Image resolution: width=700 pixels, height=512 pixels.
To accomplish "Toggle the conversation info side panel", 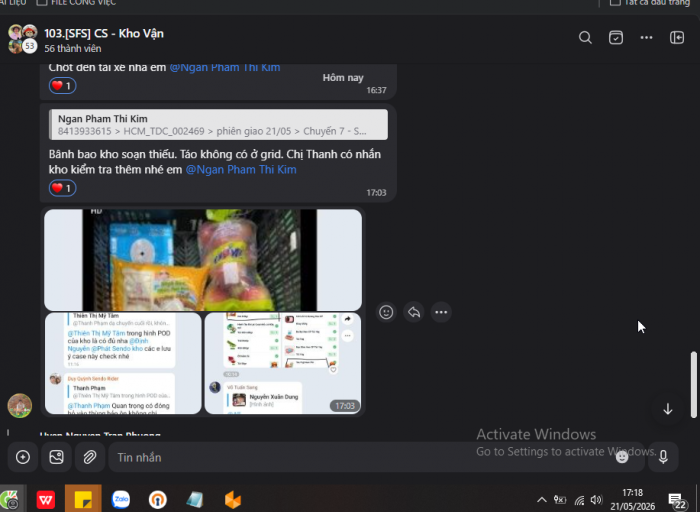I will pyautogui.click(x=677, y=37).
